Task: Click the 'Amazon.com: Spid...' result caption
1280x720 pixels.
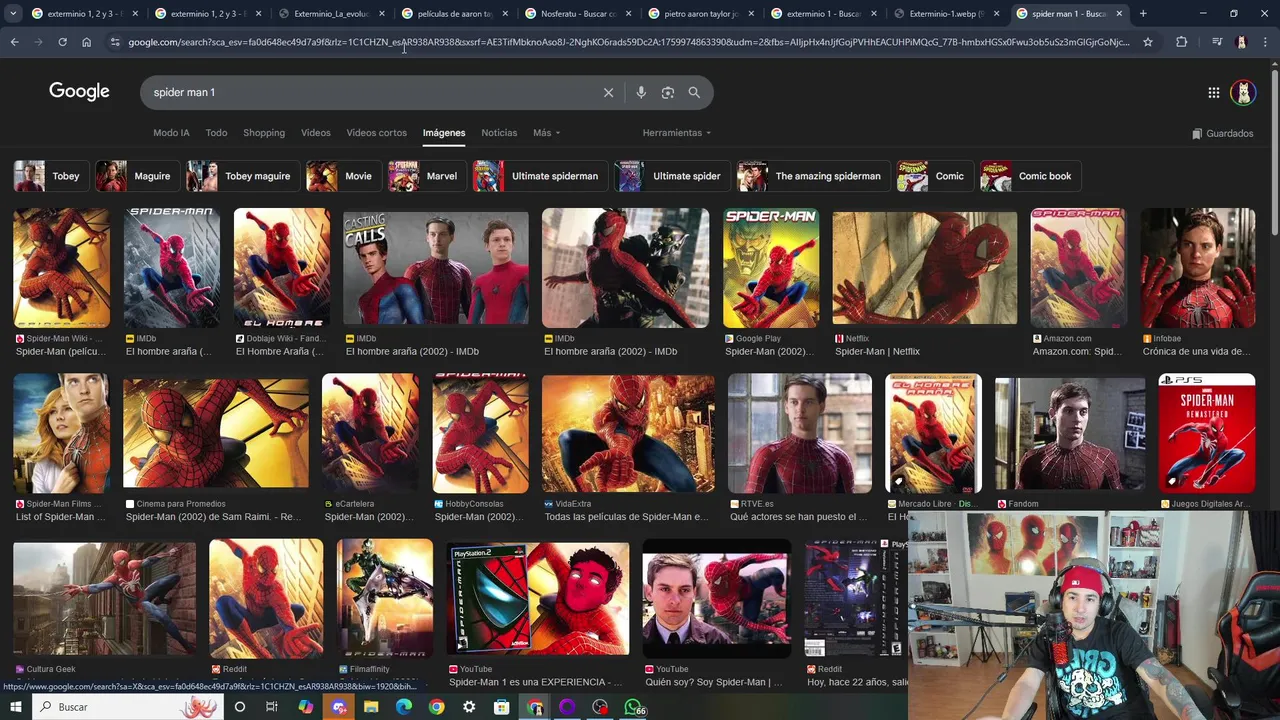Action: coord(1077,352)
